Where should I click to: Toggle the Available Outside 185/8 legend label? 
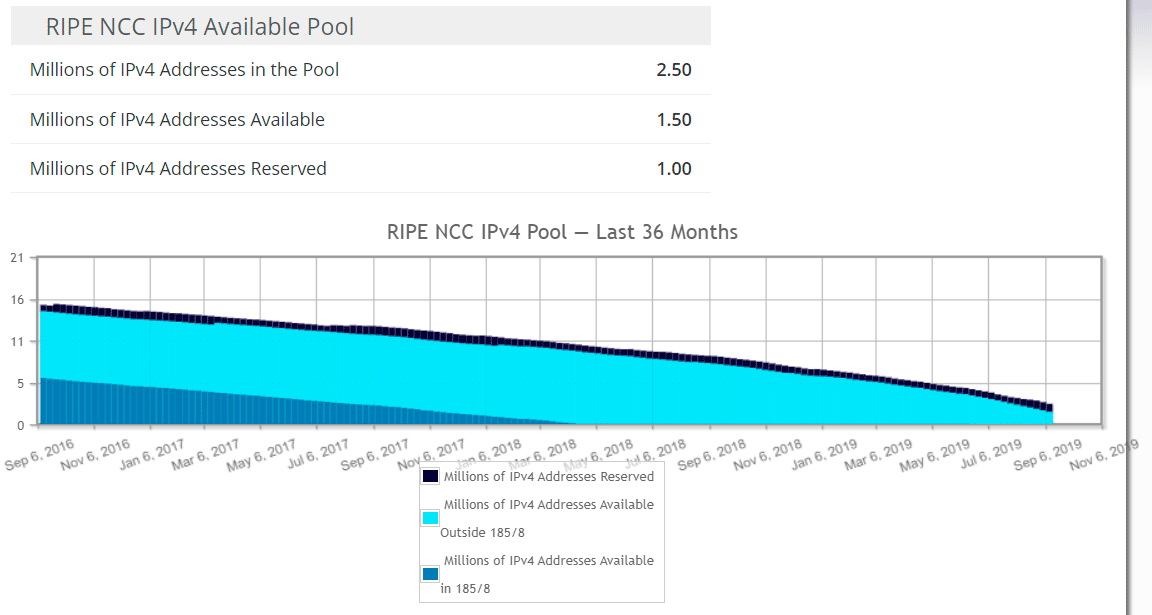(548, 505)
